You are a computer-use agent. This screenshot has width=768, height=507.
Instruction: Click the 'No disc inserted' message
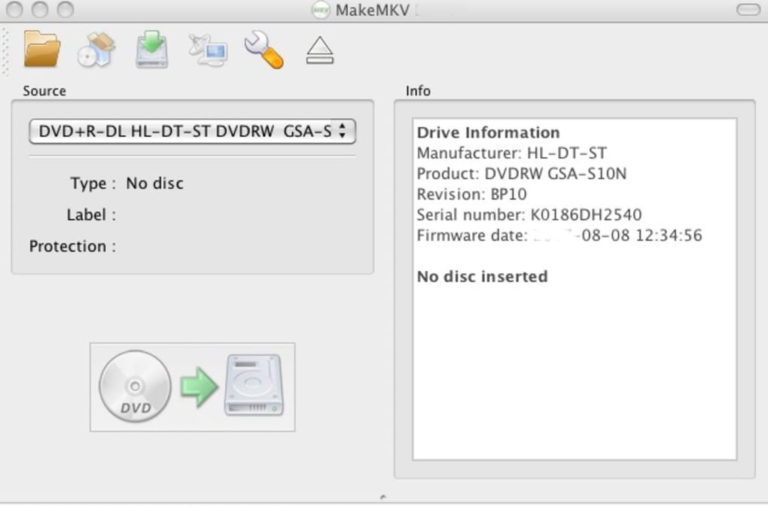pyautogui.click(x=482, y=277)
